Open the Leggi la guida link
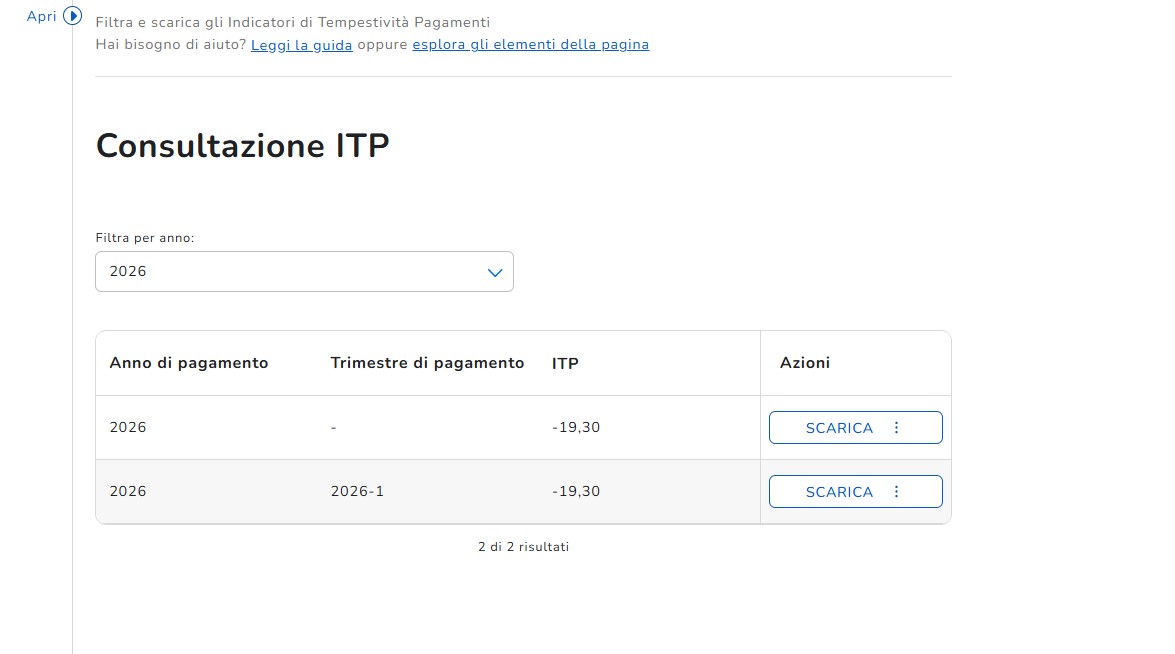 pos(301,44)
